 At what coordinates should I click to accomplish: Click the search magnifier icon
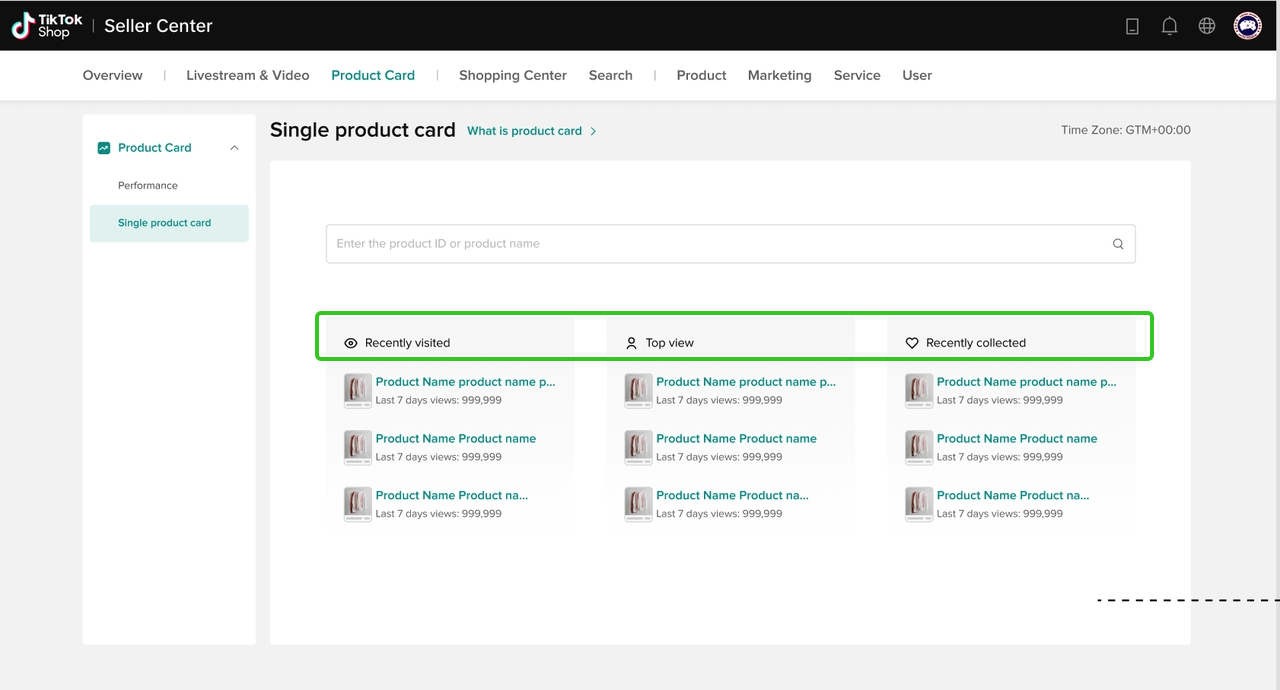[1118, 244]
